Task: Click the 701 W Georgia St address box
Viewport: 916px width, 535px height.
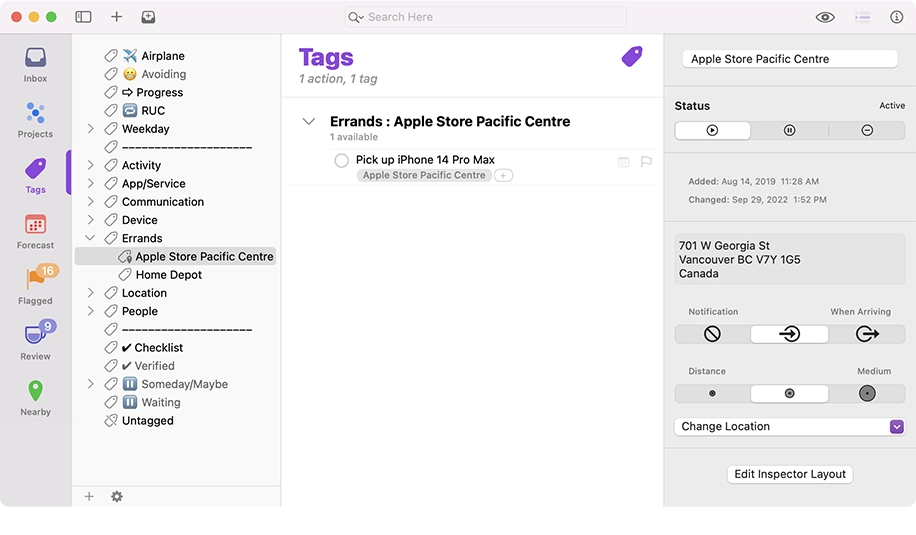Action: (x=790, y=259)
